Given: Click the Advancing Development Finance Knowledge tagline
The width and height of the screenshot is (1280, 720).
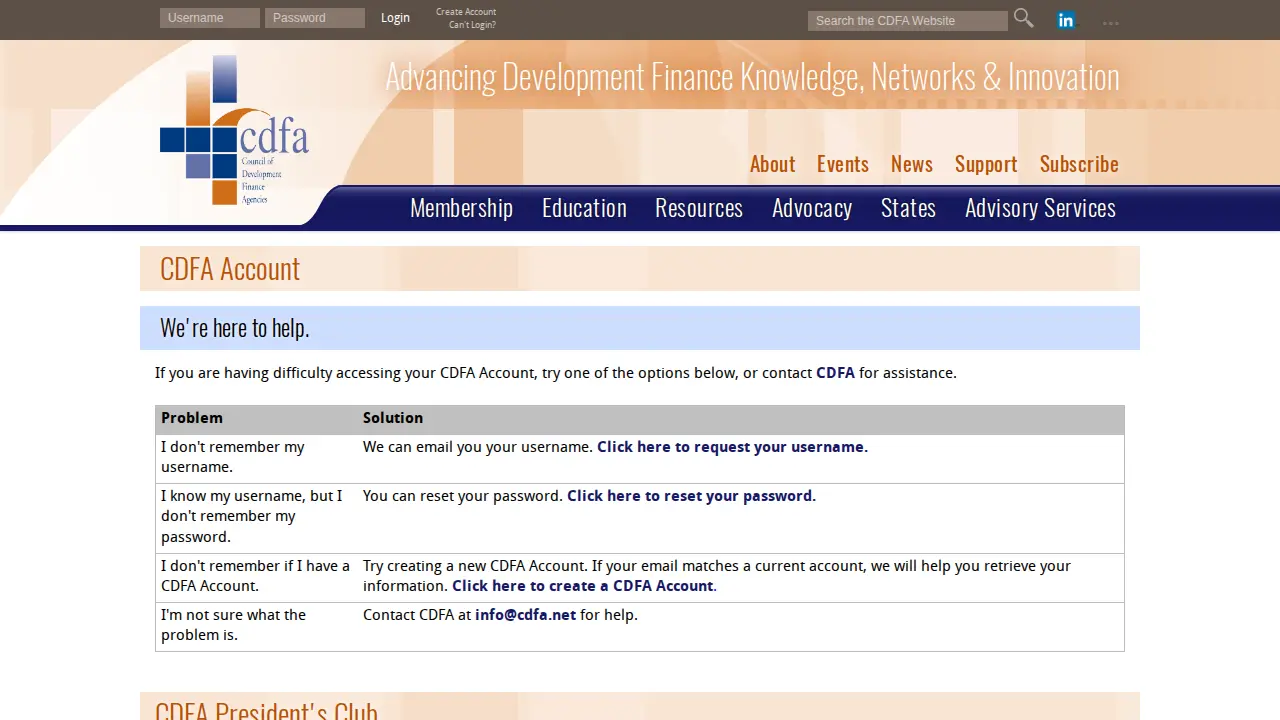Looking at the screenshot, I should tap(752, 77).
